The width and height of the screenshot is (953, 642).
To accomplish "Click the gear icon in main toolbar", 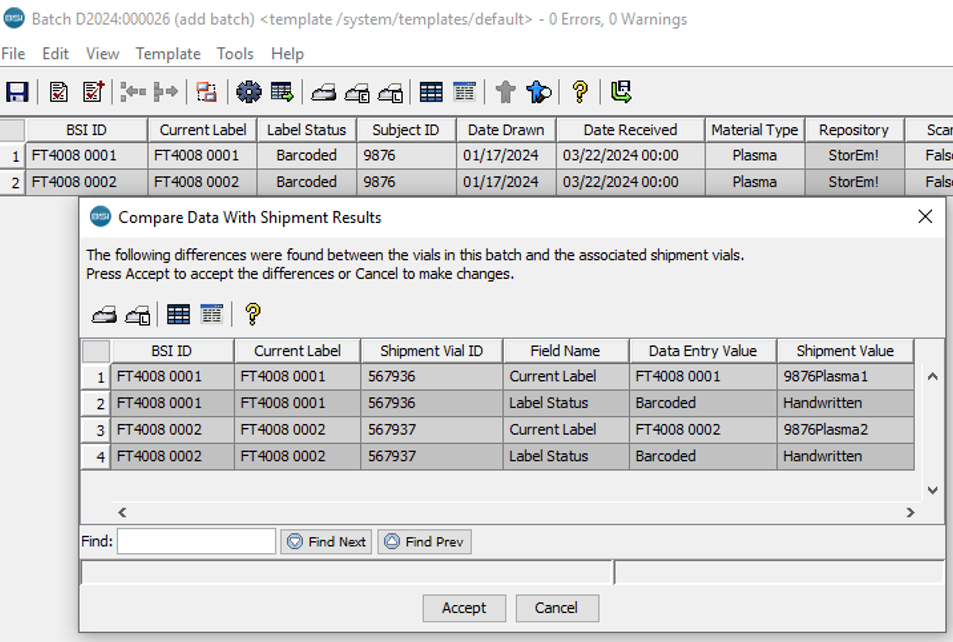I will point(248,92).
